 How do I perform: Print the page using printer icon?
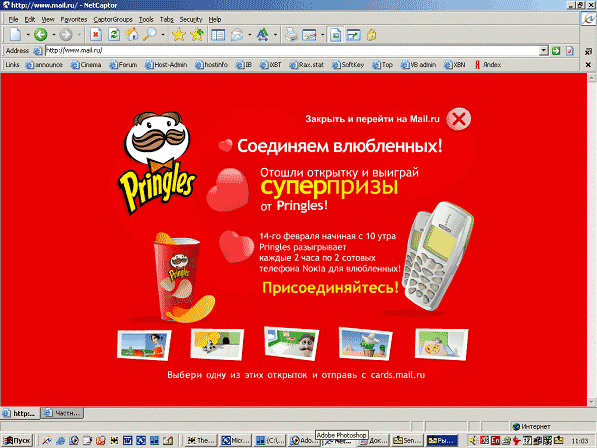tap(291, 35)
